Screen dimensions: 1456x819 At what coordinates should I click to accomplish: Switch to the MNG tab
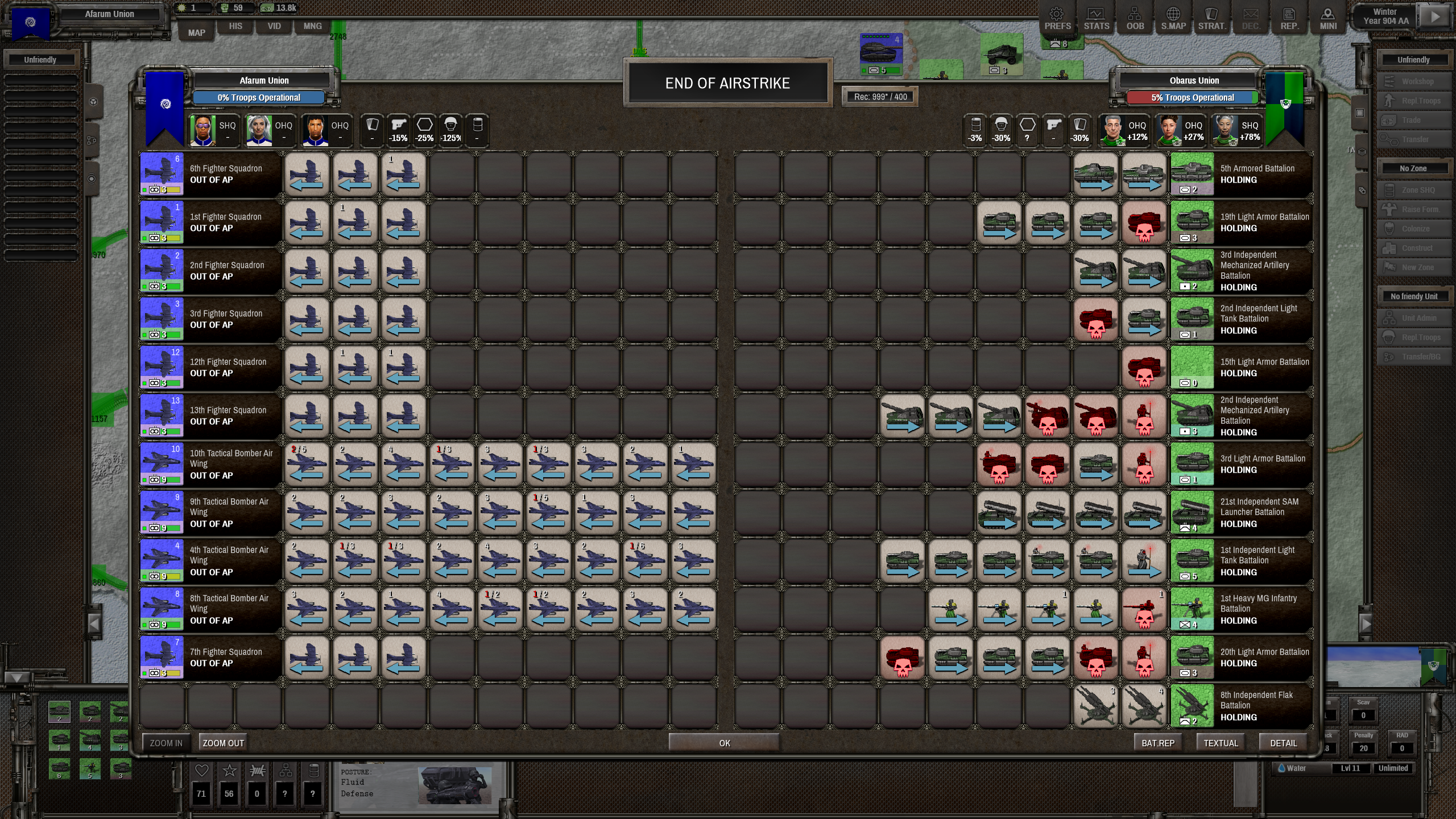tap(312, 26)
